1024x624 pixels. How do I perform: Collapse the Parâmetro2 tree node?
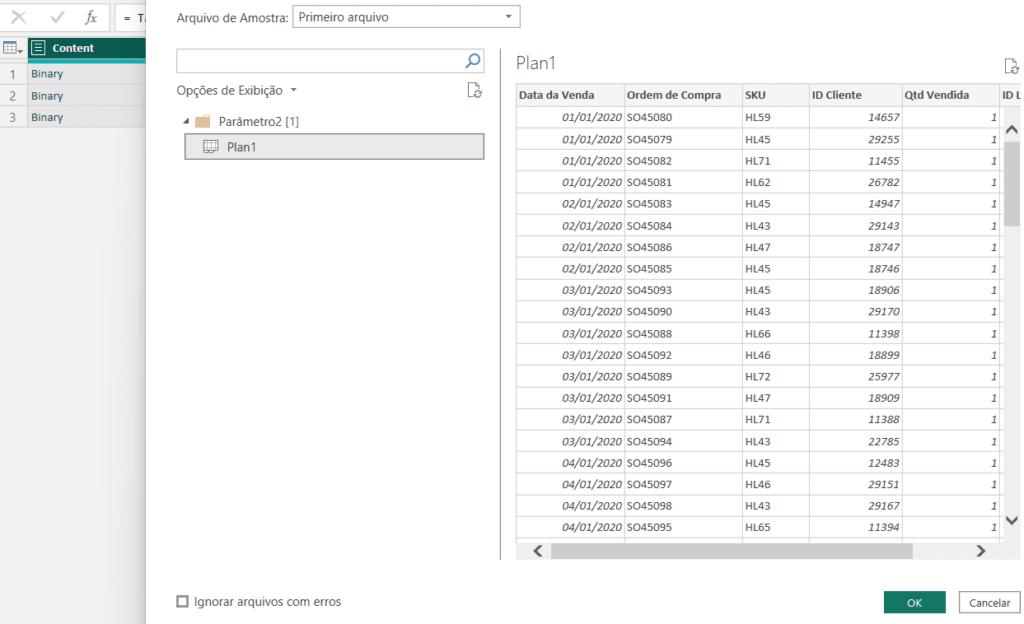(186, 121)
